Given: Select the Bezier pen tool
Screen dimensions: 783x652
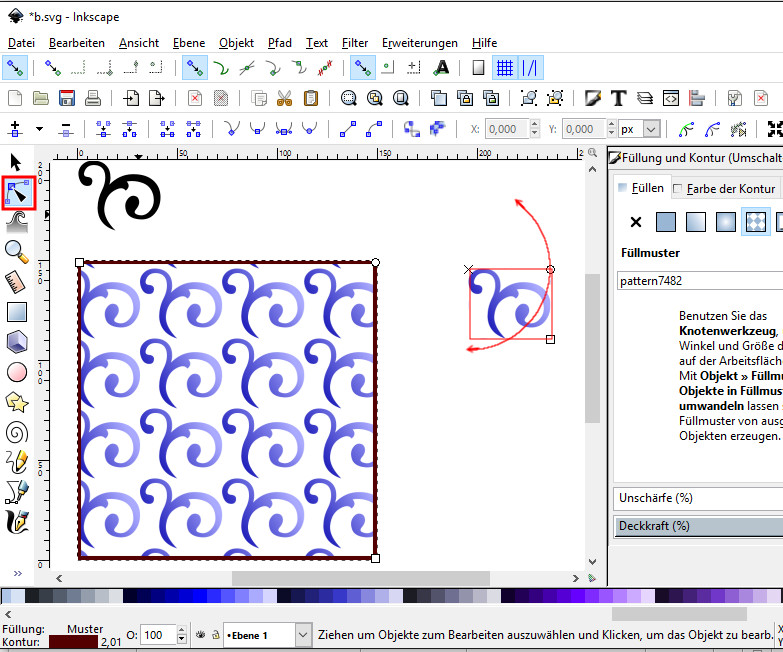Looking at the screenshot, I should tap(16, 492).
